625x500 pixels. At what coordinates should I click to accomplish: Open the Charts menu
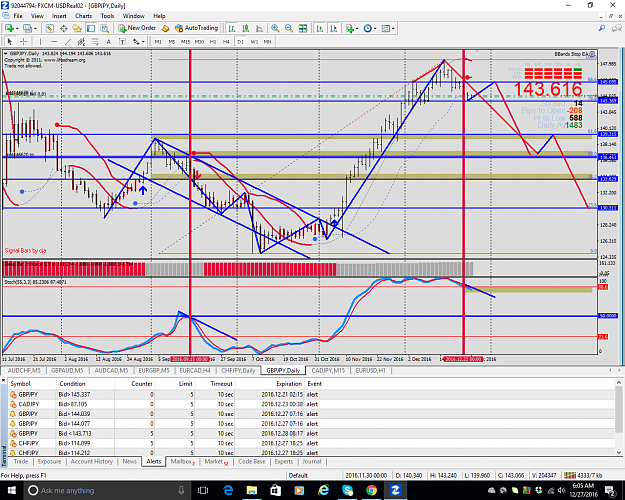[83, 16]
